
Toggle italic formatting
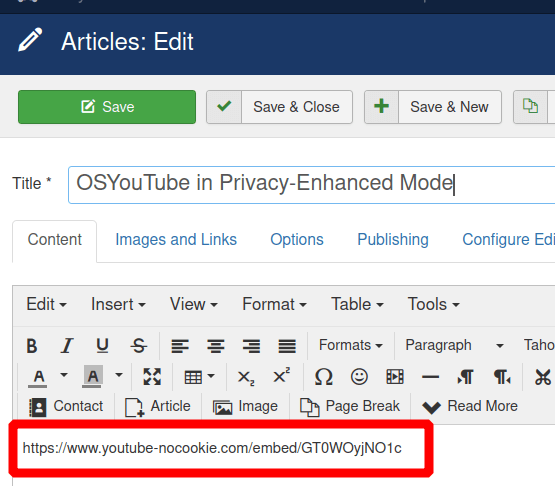click(x=67, y=345)
